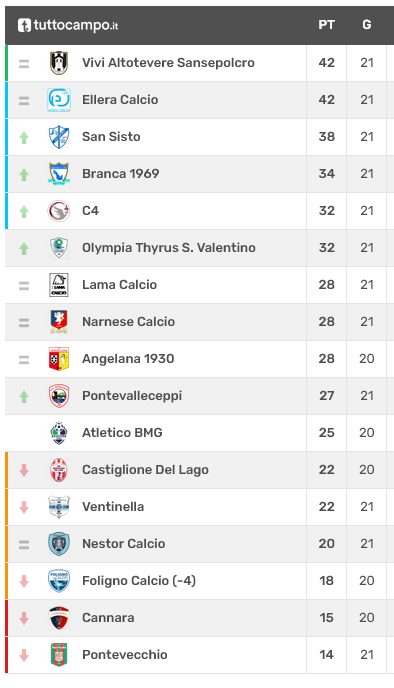394x688 pixels.
Task: Click the PT column header
Action: tap(326, 25)
